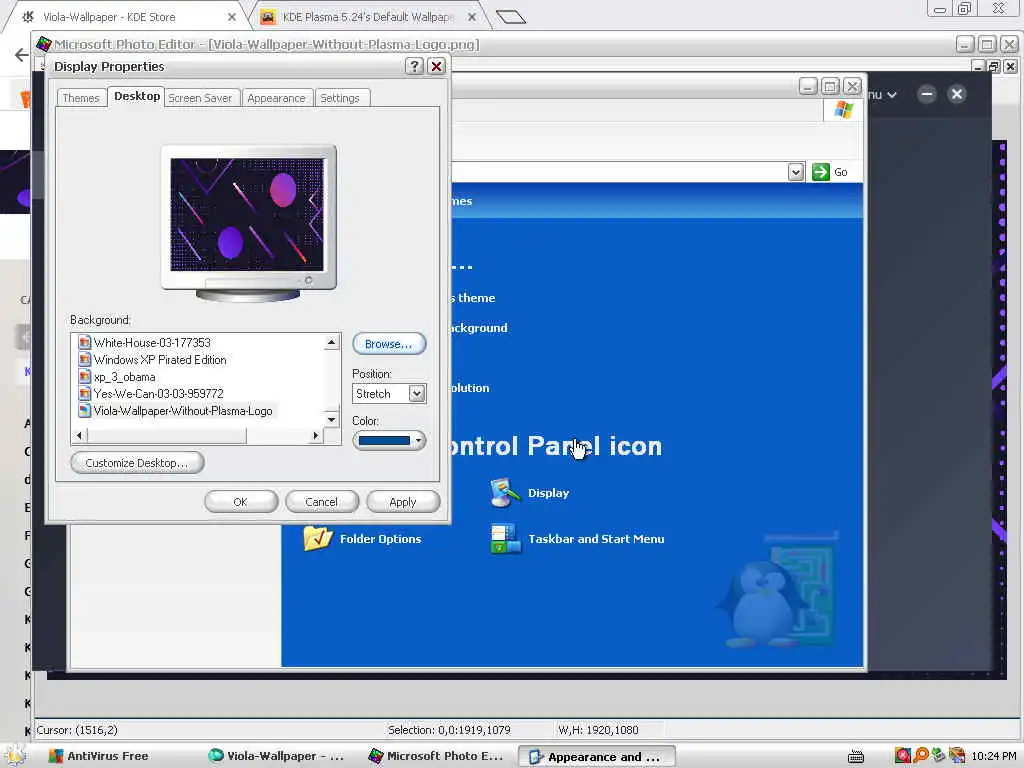The width and height of the screenshot is (1024, 768).
Task: Click the Microsoft Photo E... taskbar button
Action: (x=436, y=756)
